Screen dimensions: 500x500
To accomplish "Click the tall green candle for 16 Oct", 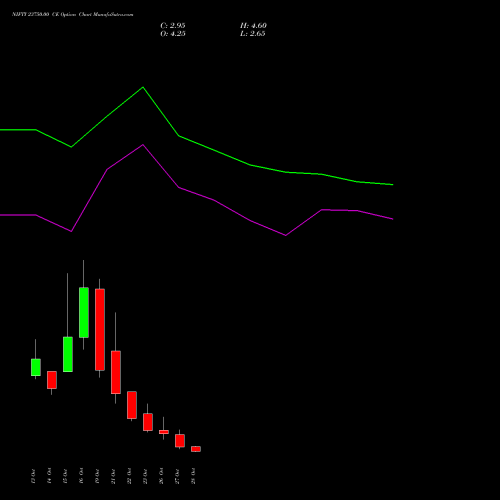I will click(x=84, y=313).
